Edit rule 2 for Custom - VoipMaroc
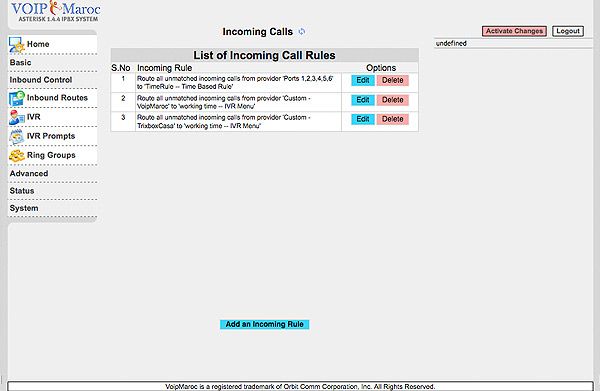600x391 pixels. [x=363, y=100]
